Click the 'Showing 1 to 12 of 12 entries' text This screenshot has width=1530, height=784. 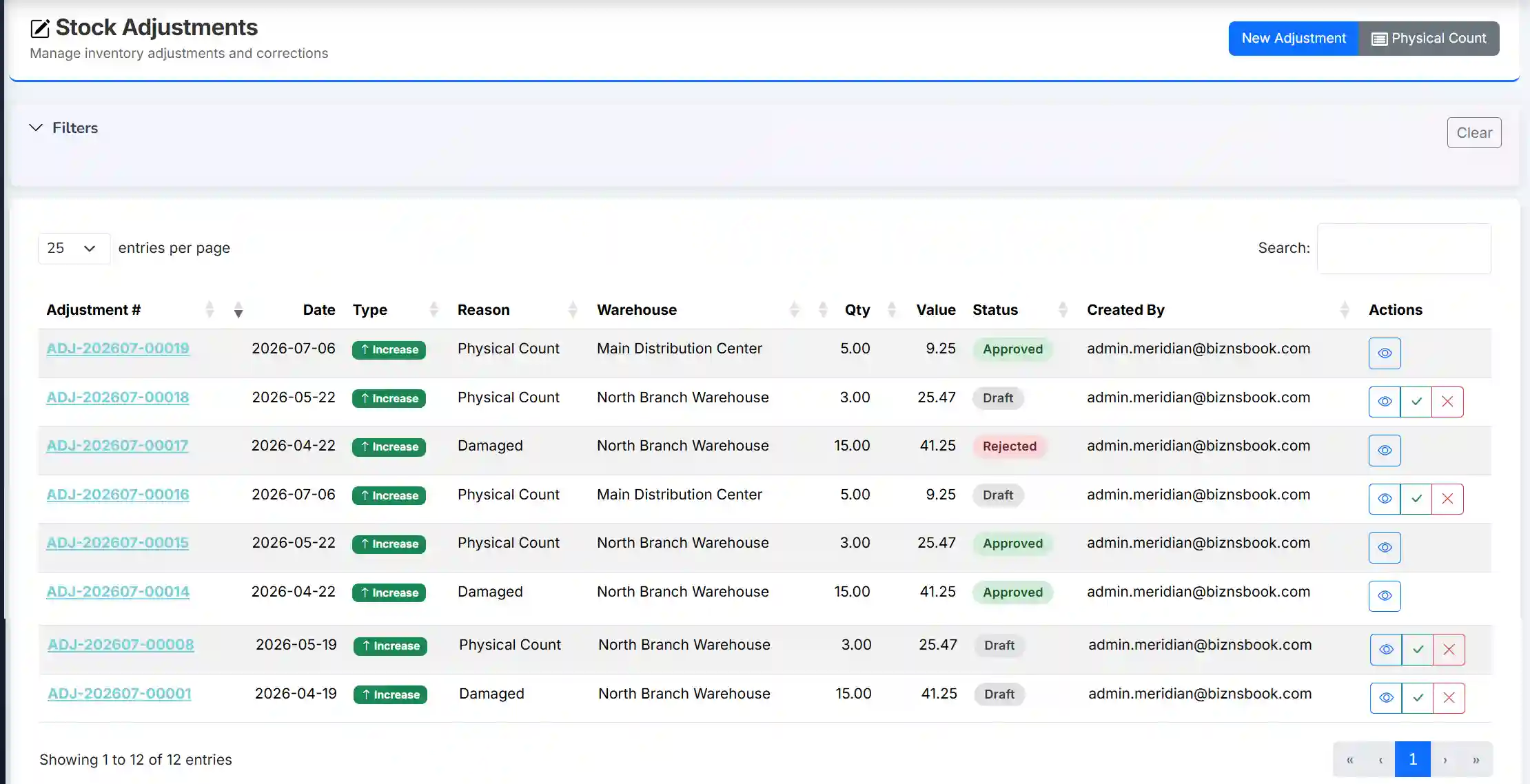(x=136, y=760)
